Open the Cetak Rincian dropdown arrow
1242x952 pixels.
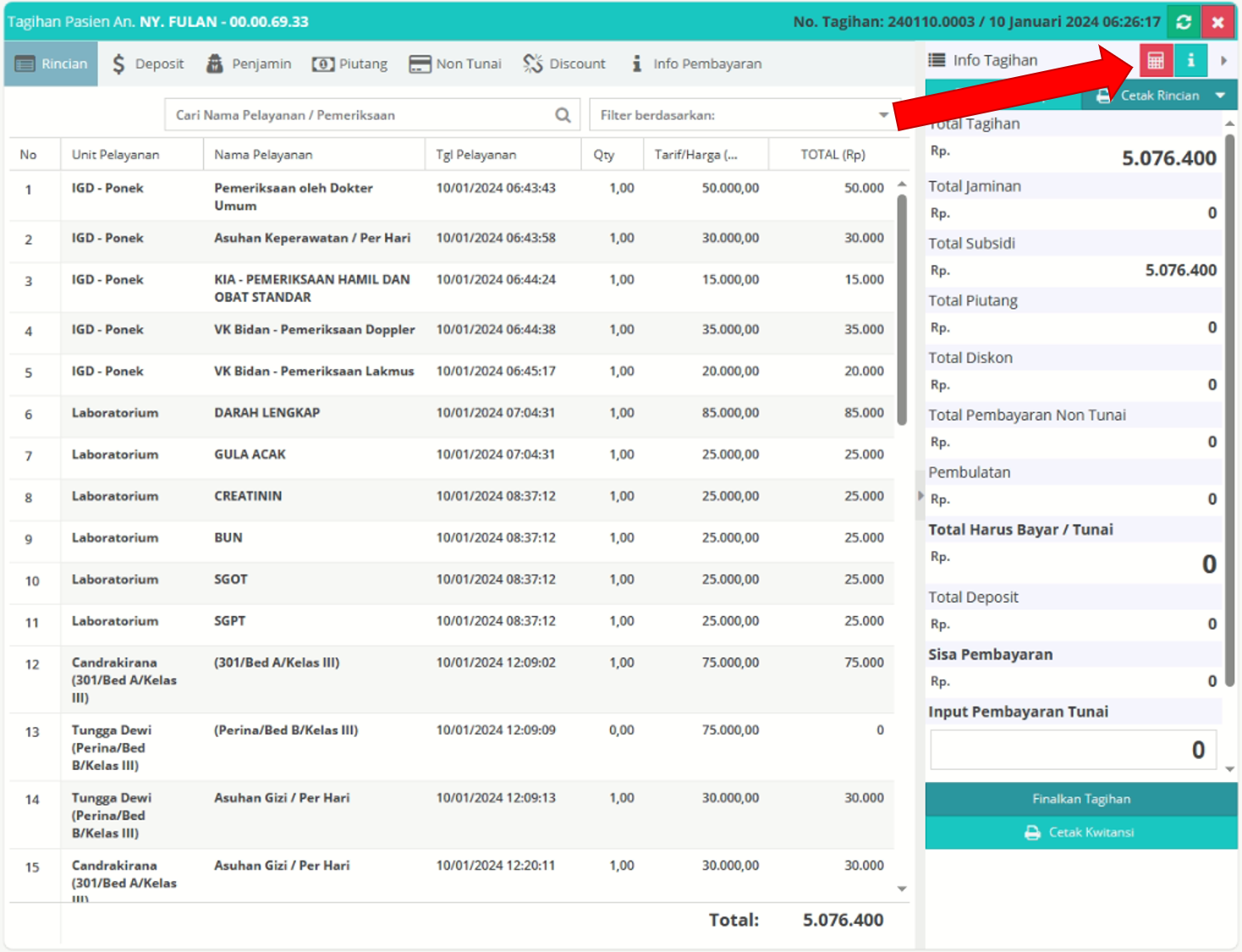tap(1220, 96)
